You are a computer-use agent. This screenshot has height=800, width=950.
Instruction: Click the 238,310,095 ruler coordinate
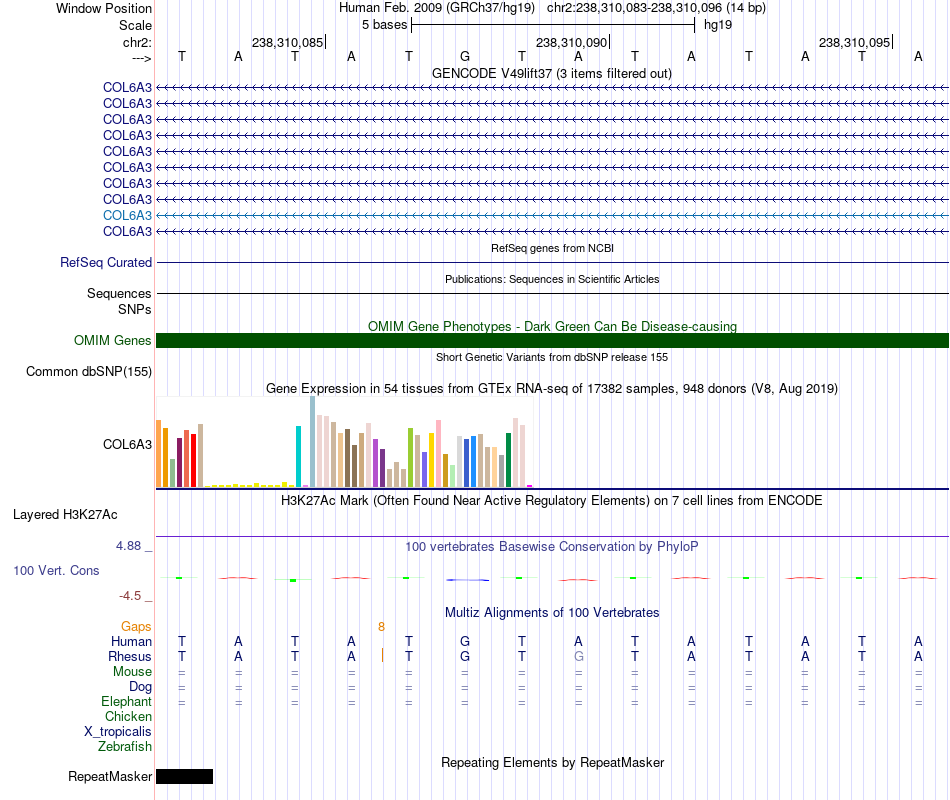pyautogui.click(x=854, y=42)
